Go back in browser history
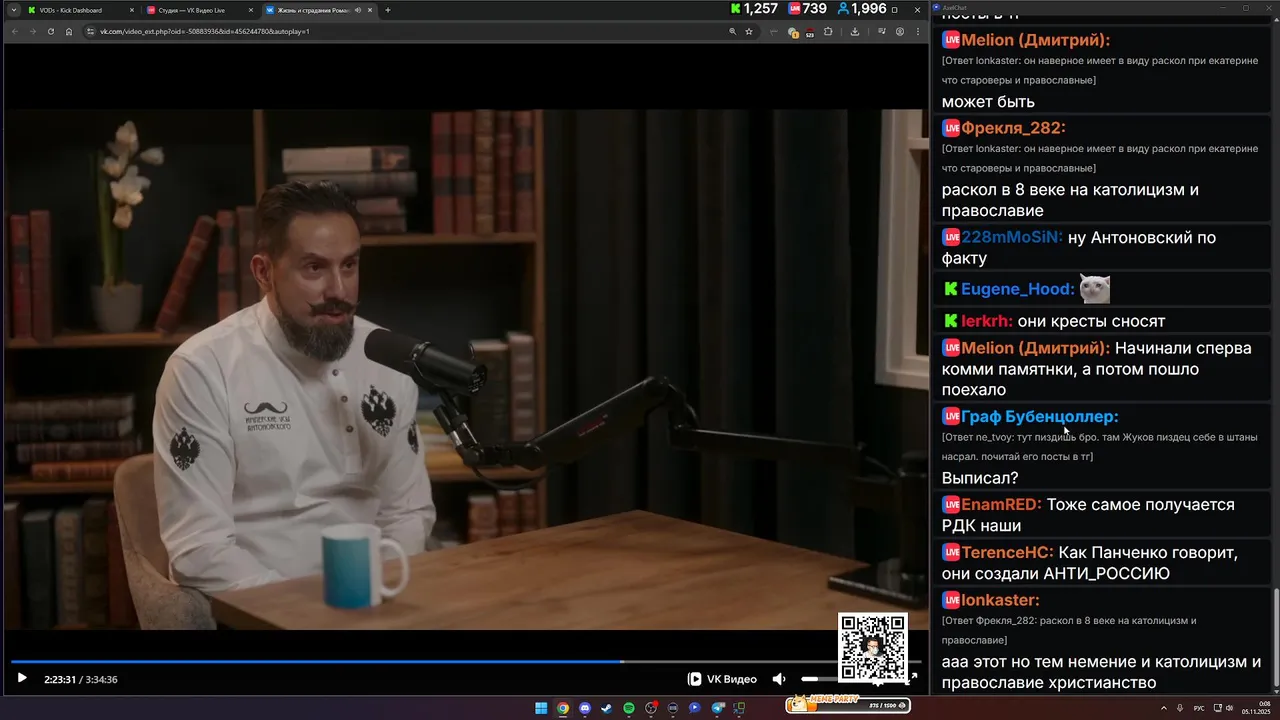Viewport: 1280px width, 720px height. [x=15, y=31]
